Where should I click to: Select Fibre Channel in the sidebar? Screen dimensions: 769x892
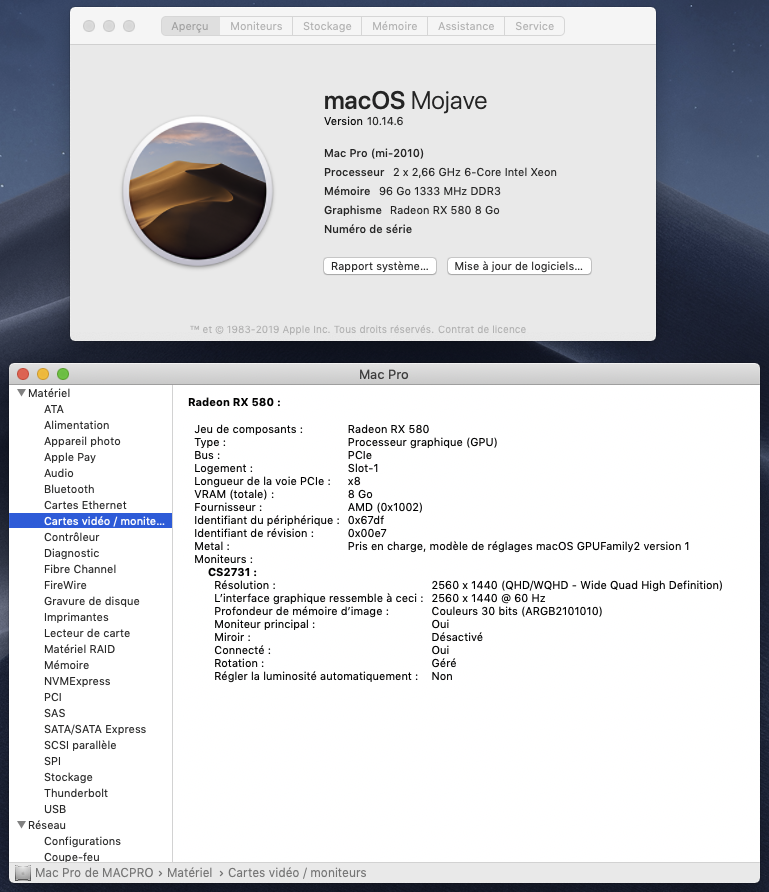tap(80, 568)
